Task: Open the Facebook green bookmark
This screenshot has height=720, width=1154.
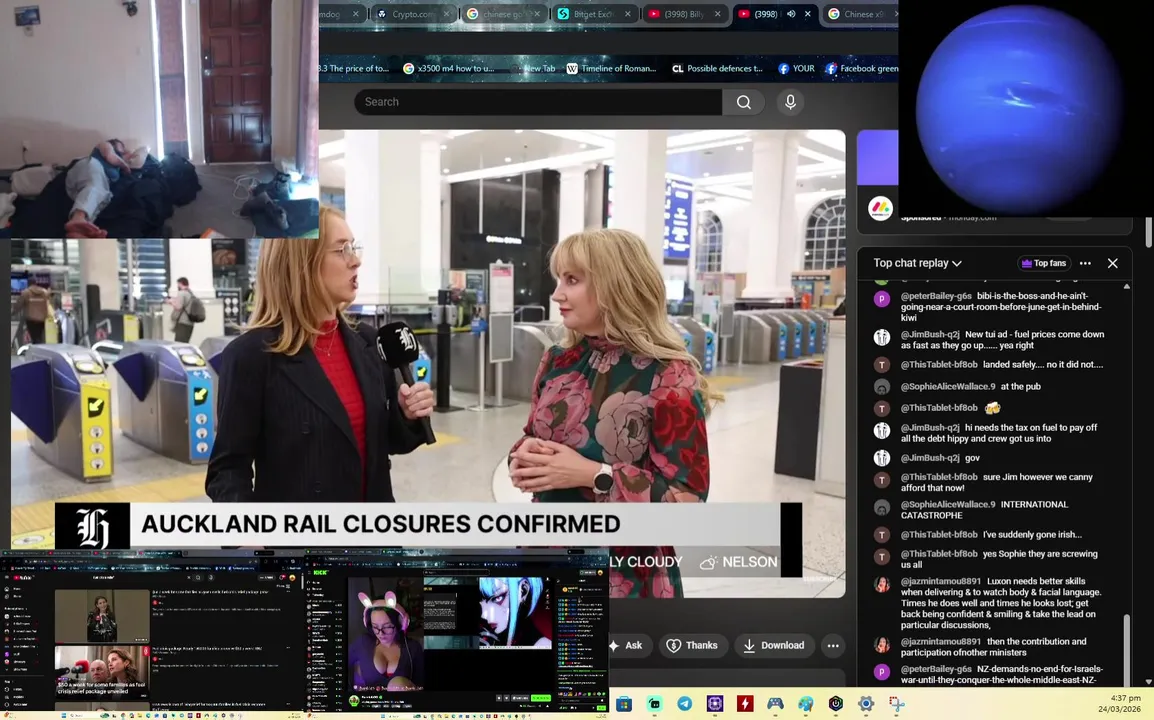Action: click(862, 68)
